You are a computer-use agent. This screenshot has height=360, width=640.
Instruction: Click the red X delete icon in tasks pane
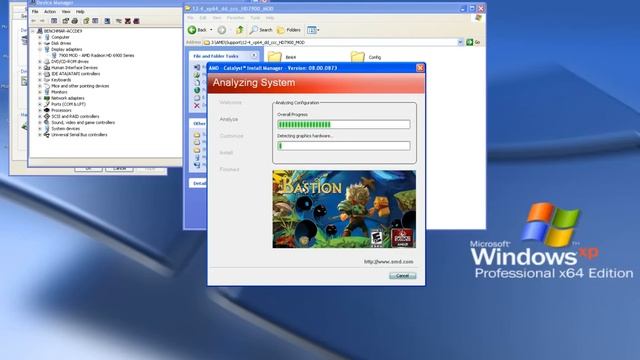point(197,105)
